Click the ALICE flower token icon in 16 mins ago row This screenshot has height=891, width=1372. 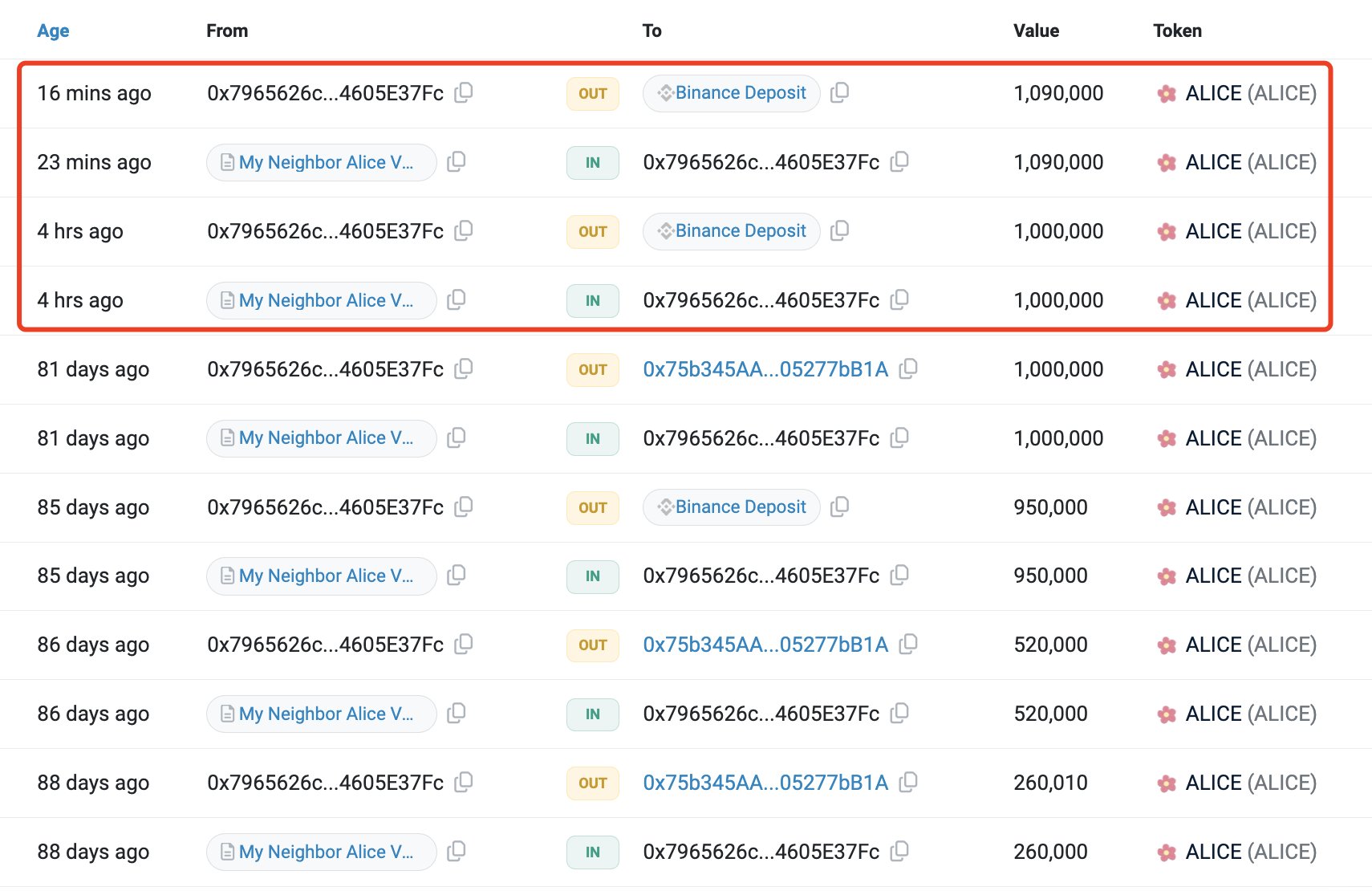pyautogui.click(x=1167, y=94)
